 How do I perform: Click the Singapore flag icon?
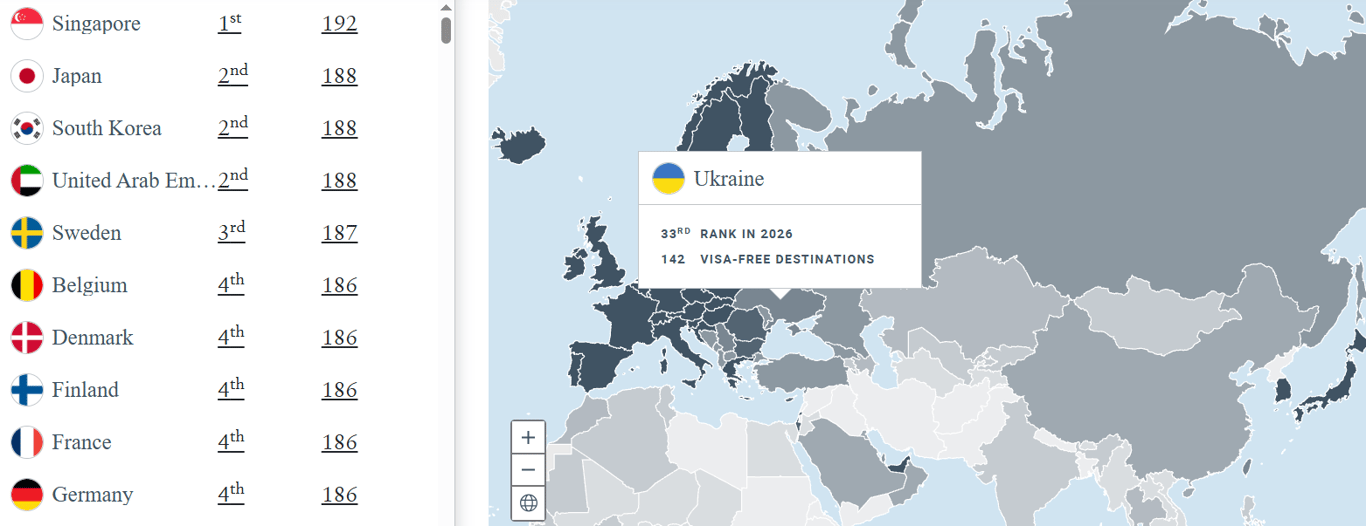click(x=27, y=24)
